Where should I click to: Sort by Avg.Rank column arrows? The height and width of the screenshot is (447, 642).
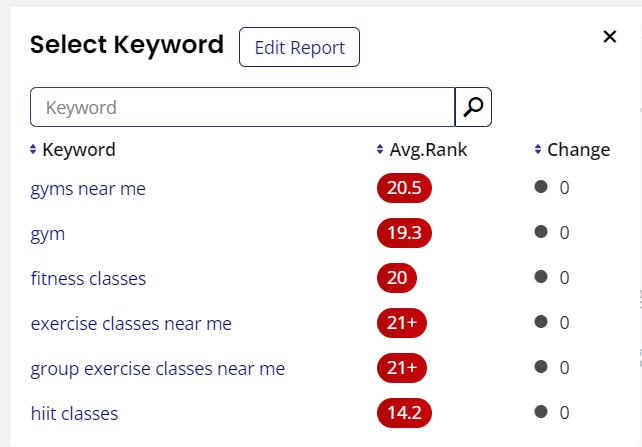tap(380, 149)
